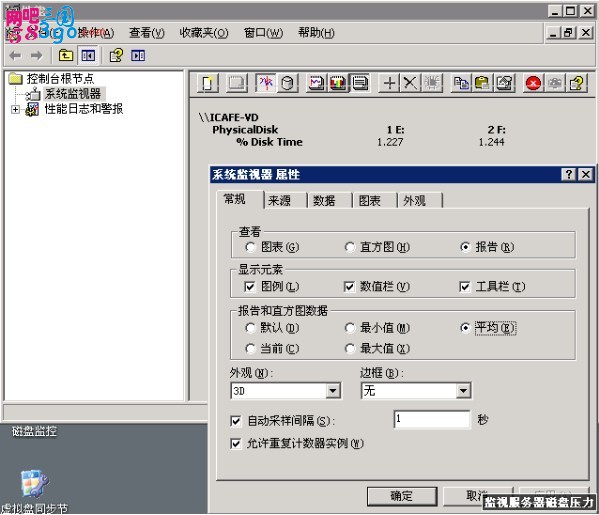This screenshot has height=515, width=599.
Task: Expand the 性能日志和警报 tree node
Action: point(15,109)
